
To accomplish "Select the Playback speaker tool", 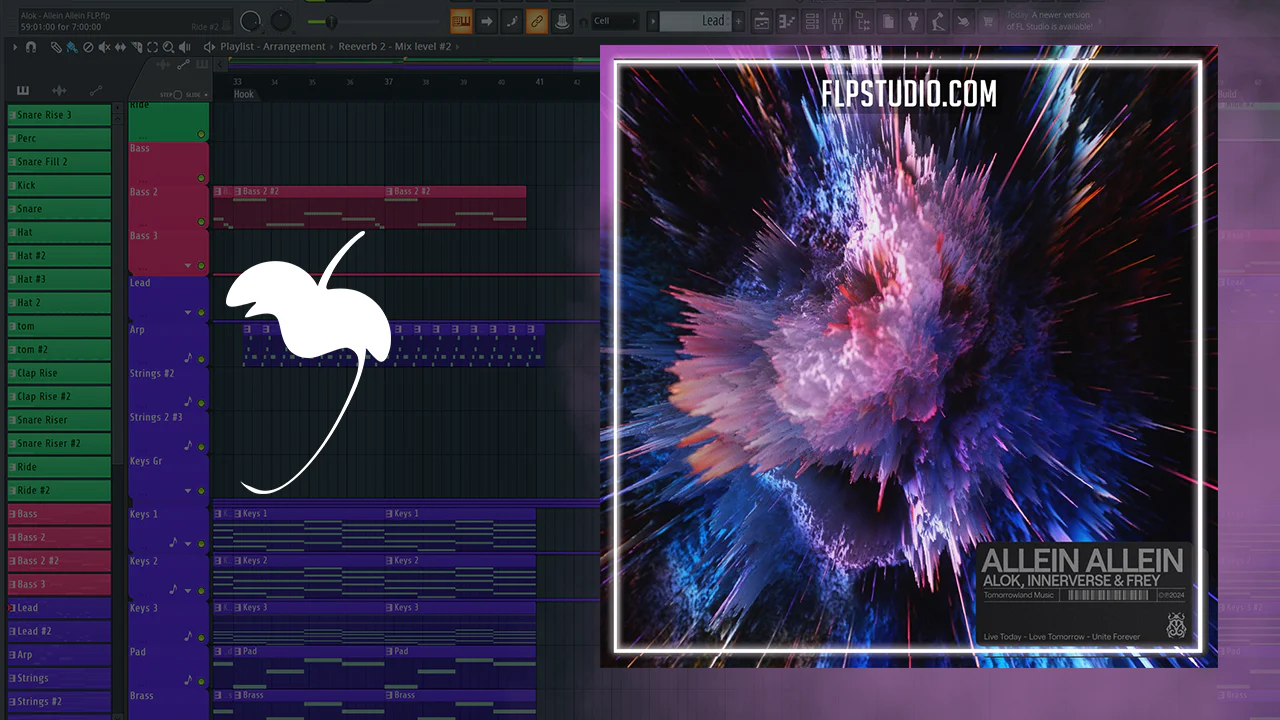I will tap(184, 47).
